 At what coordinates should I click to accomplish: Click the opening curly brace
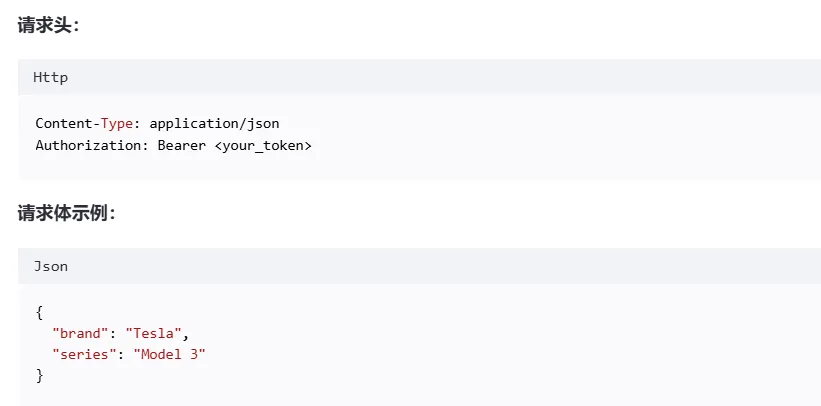click(x=39, y=312)
